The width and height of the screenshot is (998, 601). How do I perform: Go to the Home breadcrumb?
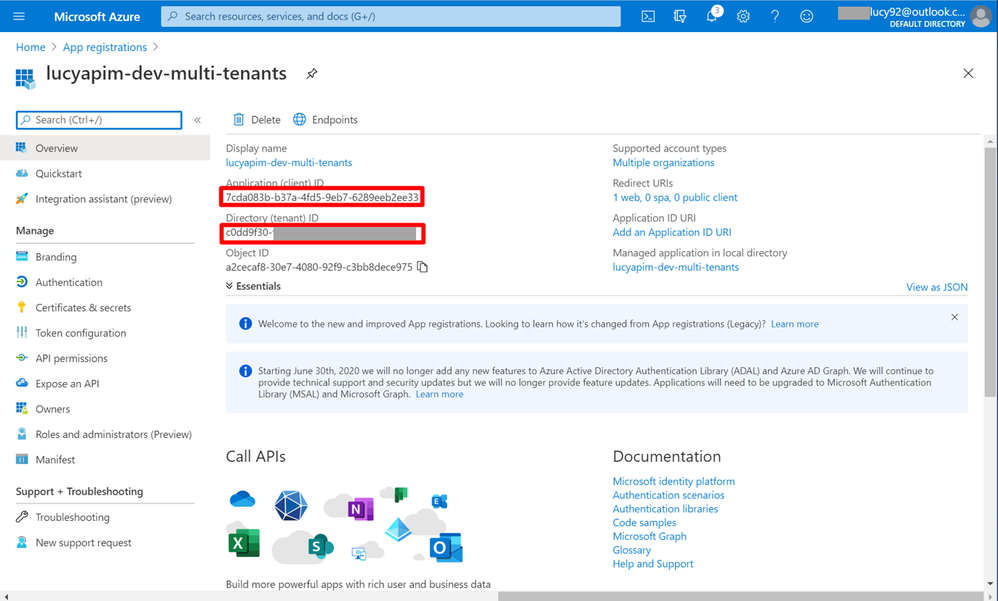[x=31, y=47]
